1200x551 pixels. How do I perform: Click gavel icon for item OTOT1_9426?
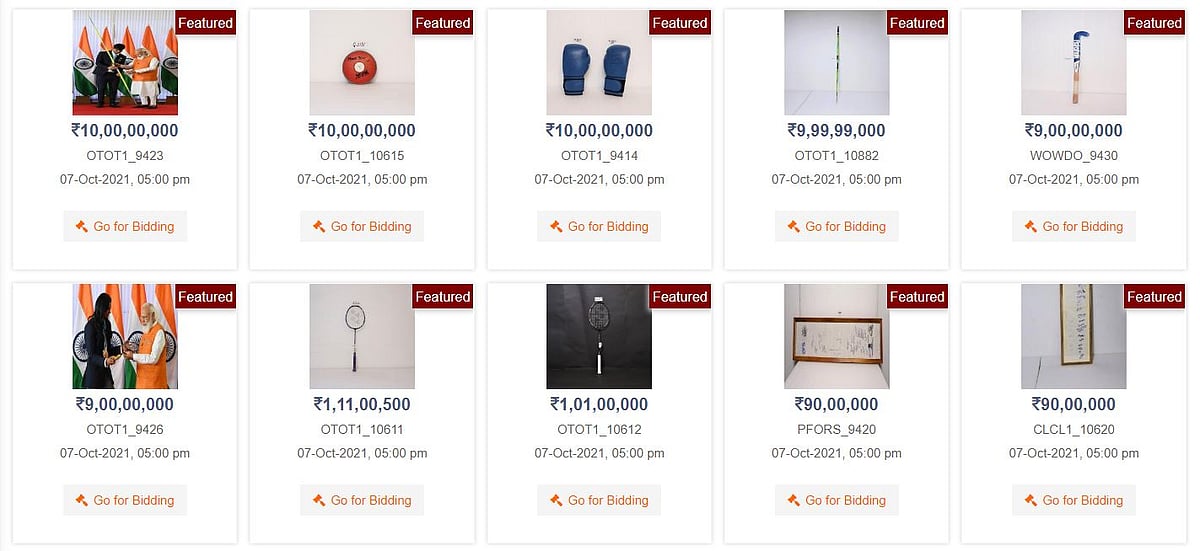[x=81, y=501]
